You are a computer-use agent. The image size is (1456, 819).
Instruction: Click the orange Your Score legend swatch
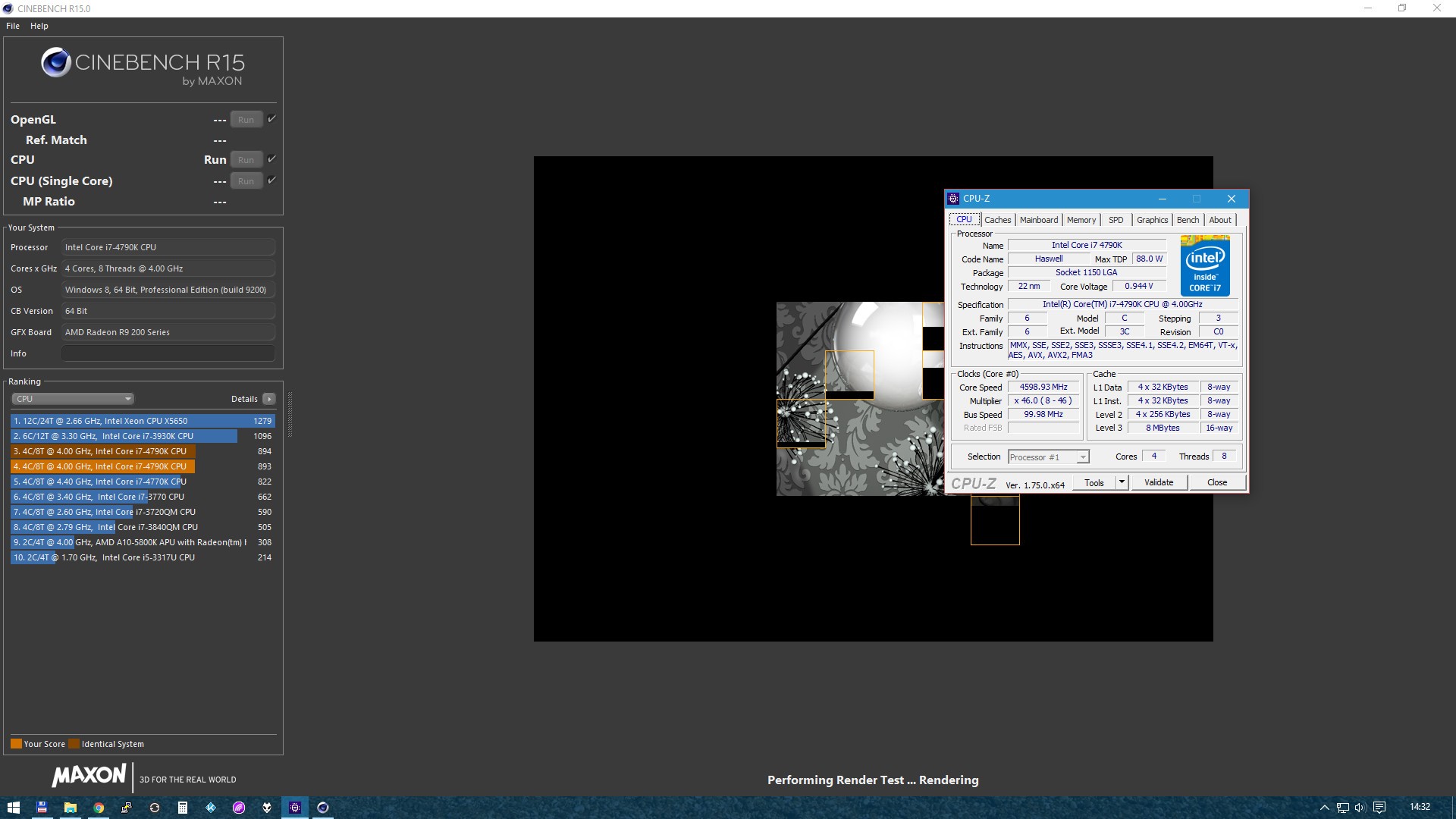16,744
